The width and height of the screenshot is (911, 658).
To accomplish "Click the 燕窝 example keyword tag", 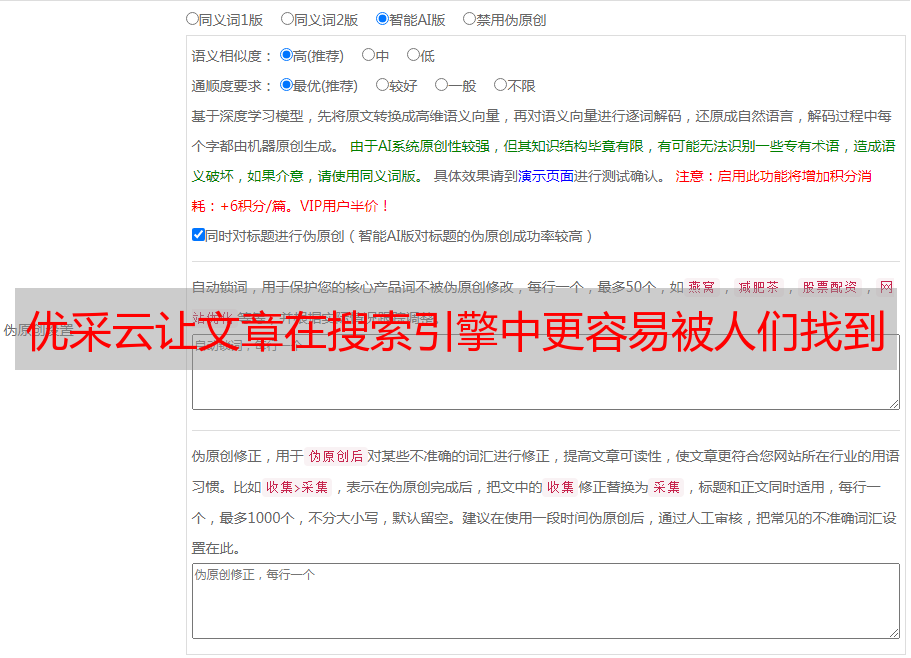I will (x=702, y=287).
